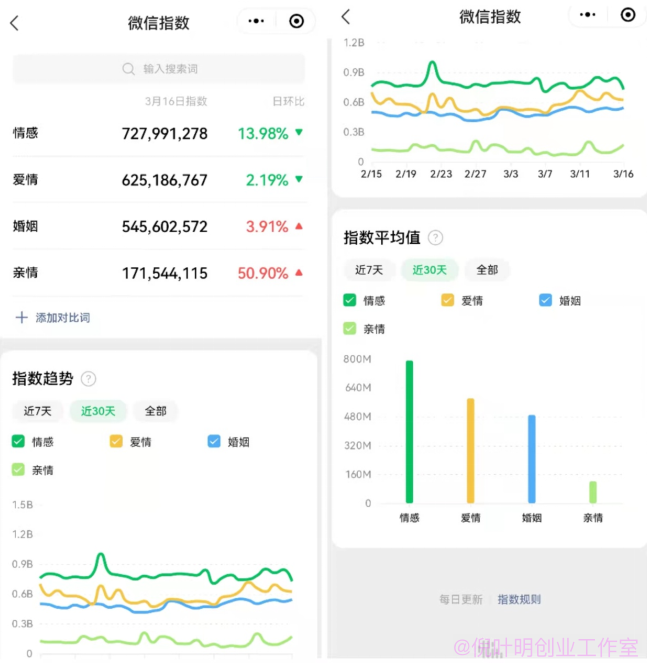This screenshot has width=647, height=663.
Task: Tap the up arrow next to 50.90%
Action: [x=299, y=272]
